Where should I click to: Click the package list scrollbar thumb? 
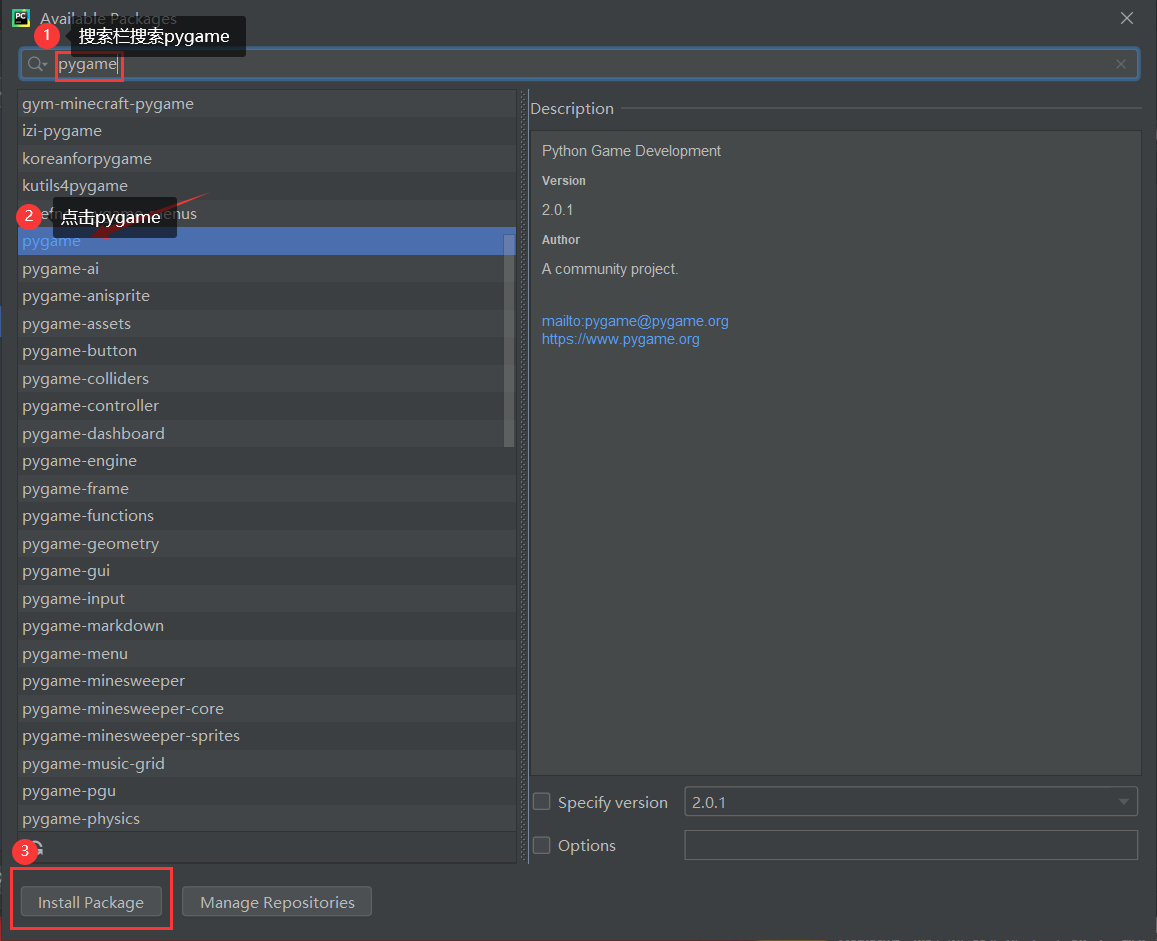[x=508, y=340]
